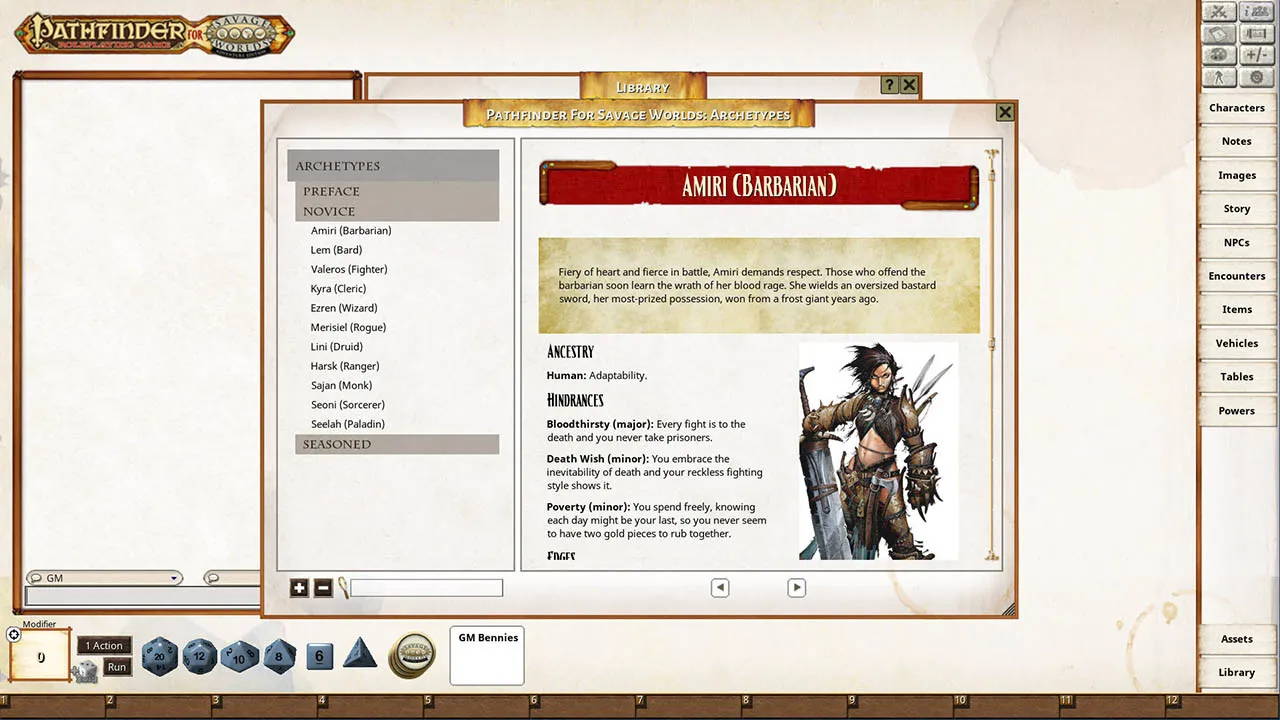The image size is (1280, 720).
Task: Select Seelah (Paladin) entry
Action: [x=348, y=424]
